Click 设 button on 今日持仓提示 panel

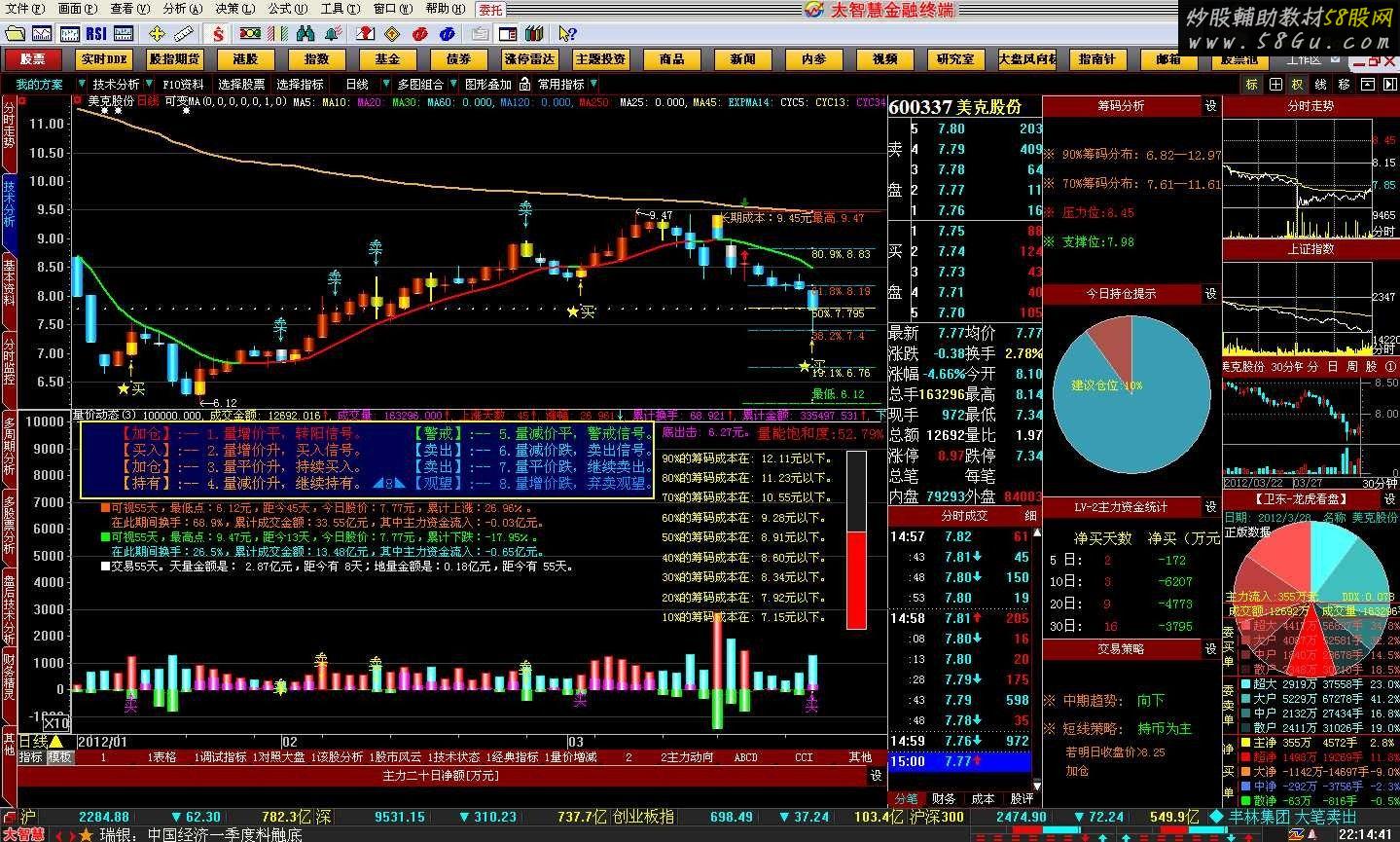[x=1210, y=293]
